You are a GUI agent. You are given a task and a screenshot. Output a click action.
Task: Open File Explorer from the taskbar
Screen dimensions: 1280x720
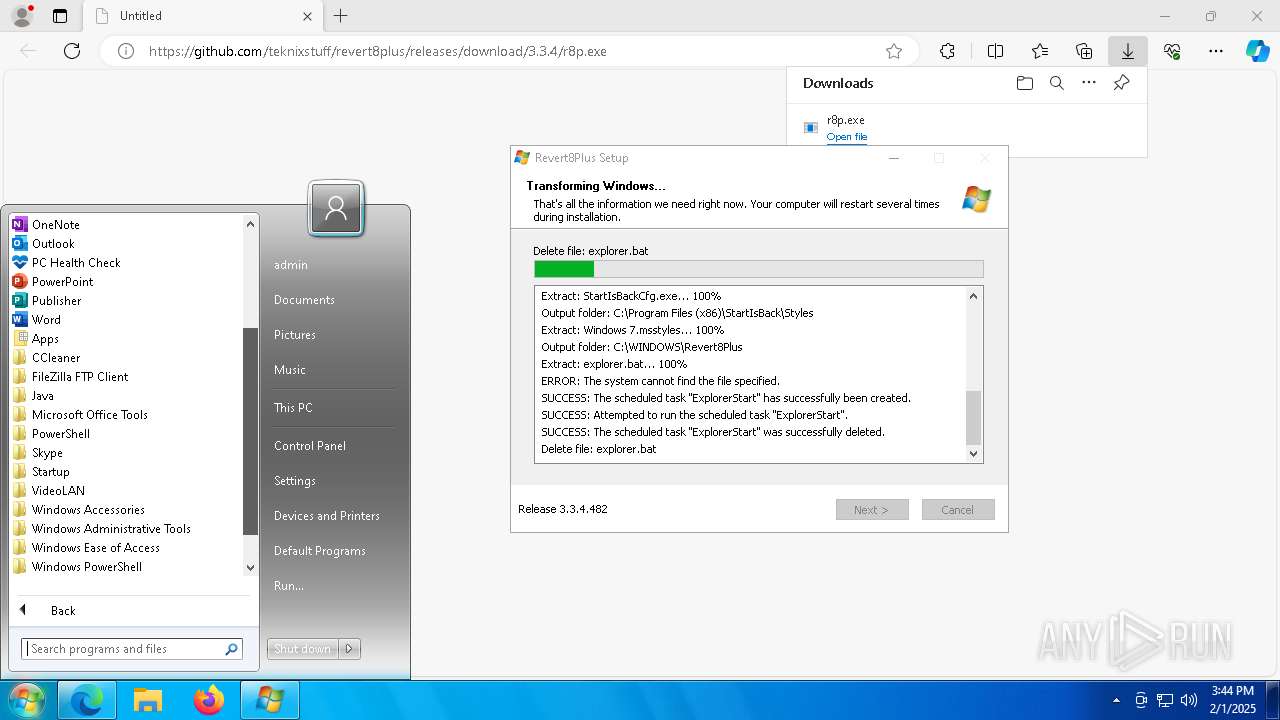[x=148, y=701]
